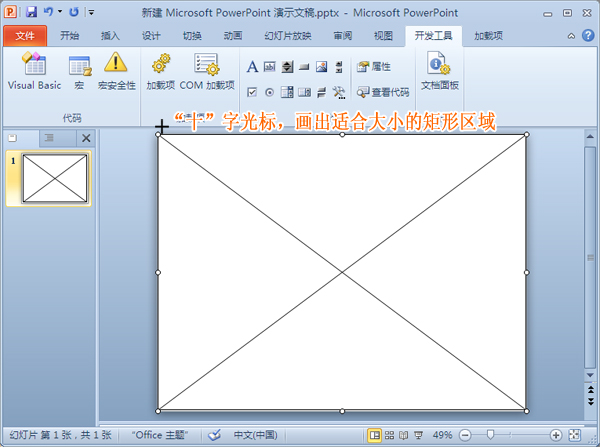Run spell check icon in status bar
The height and width of the screenshot is (447, 600).
point(214,435)
